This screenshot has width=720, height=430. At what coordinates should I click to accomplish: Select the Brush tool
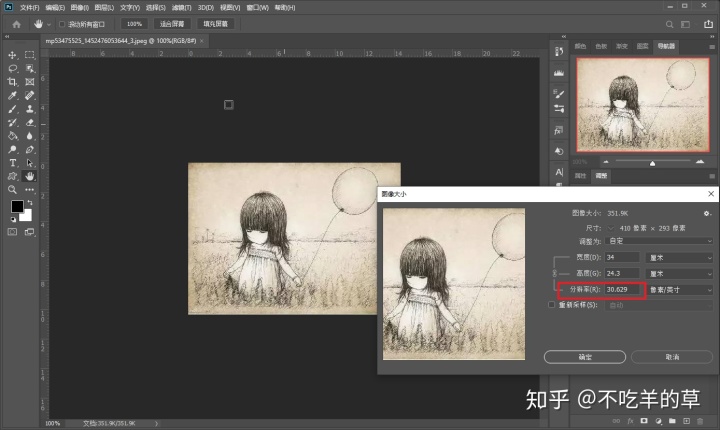(x=12, y=109)
